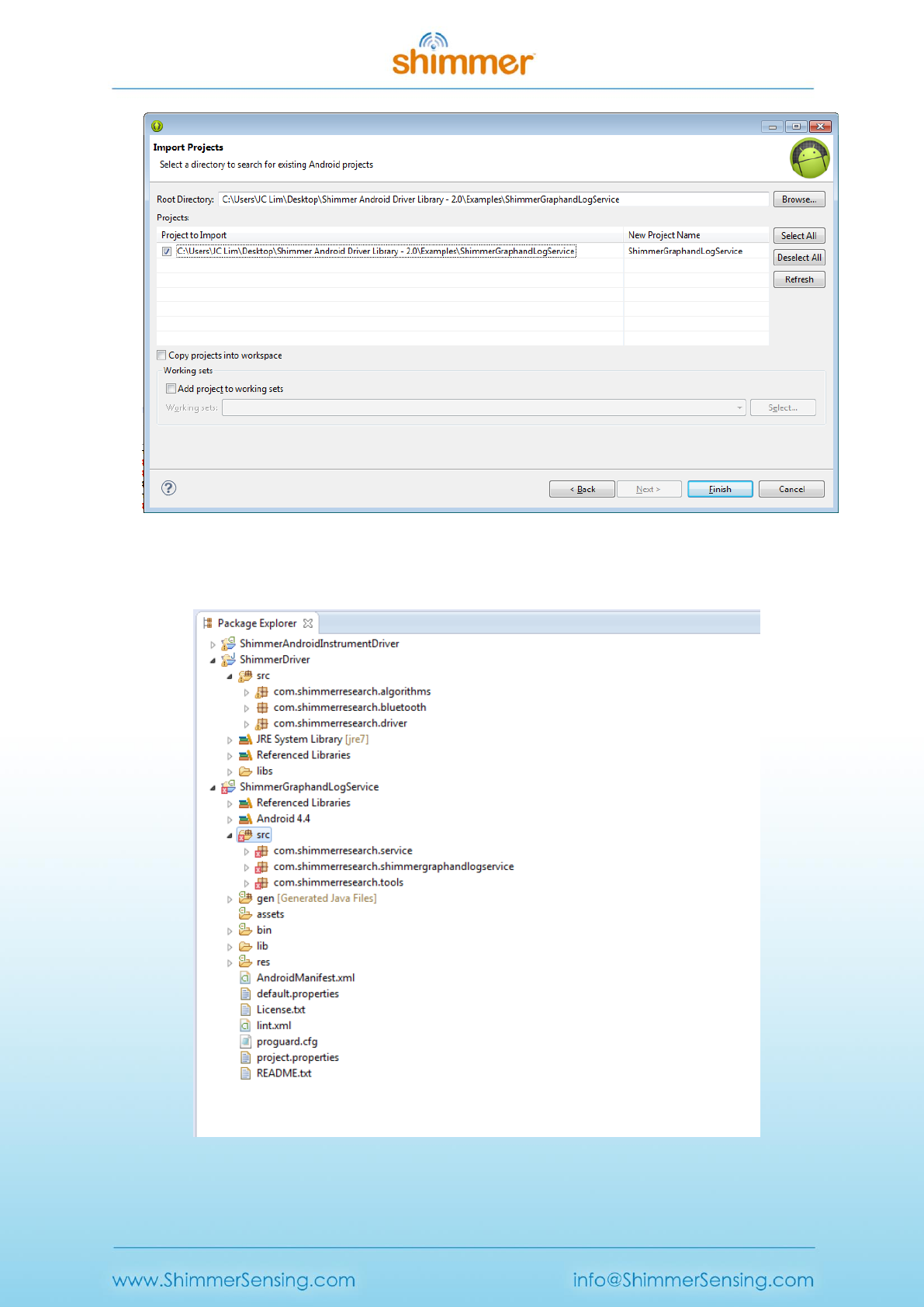Click the ShimmerGraphandLogService project icon with error

(228, 787)
